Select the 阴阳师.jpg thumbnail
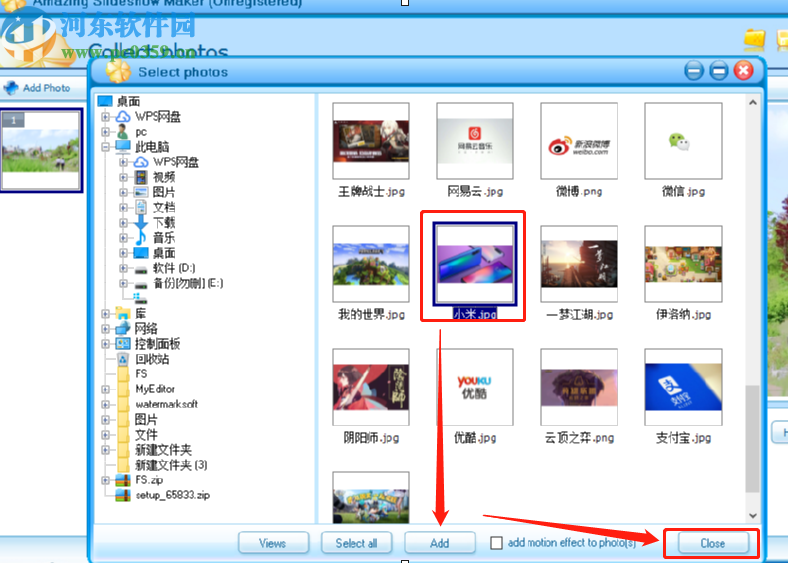 click(371, 387)
